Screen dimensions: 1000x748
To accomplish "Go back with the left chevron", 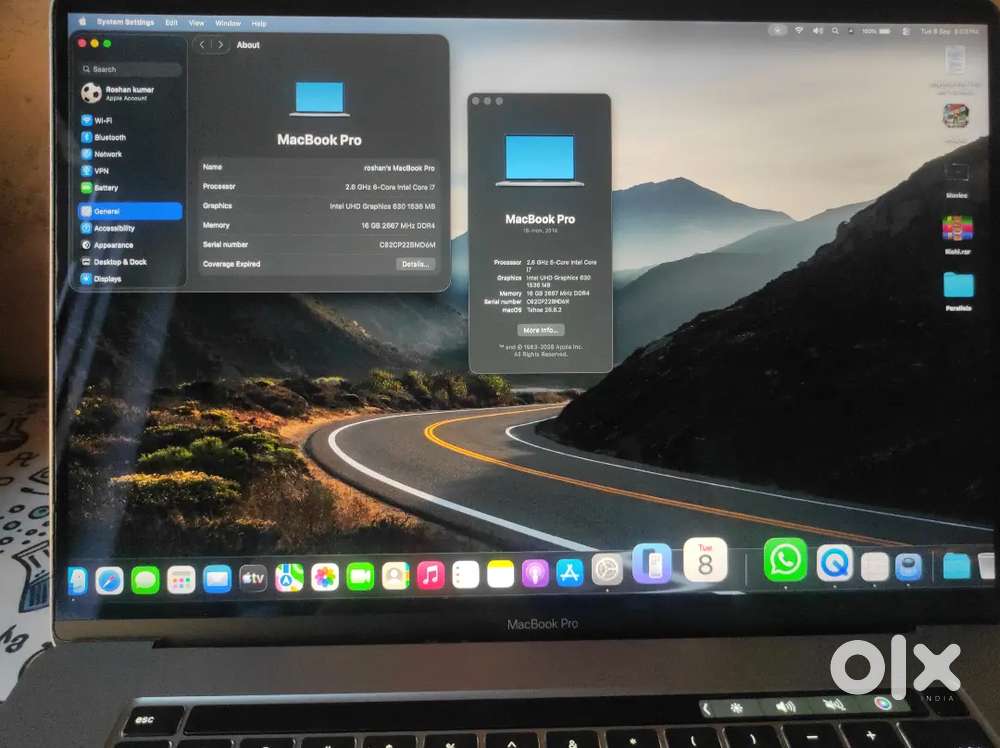I will [x=202, y=45].
